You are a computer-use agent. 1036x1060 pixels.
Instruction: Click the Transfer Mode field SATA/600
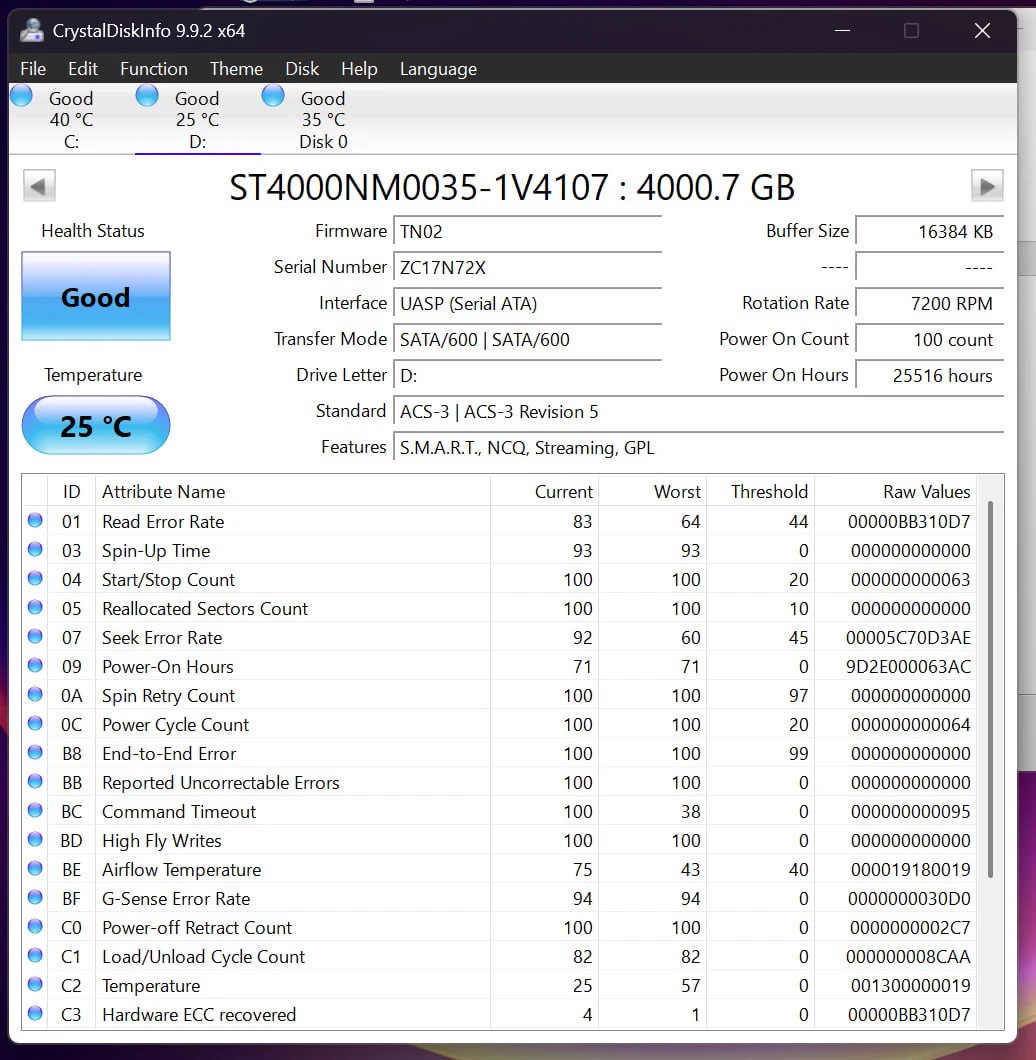coord(527,339)
